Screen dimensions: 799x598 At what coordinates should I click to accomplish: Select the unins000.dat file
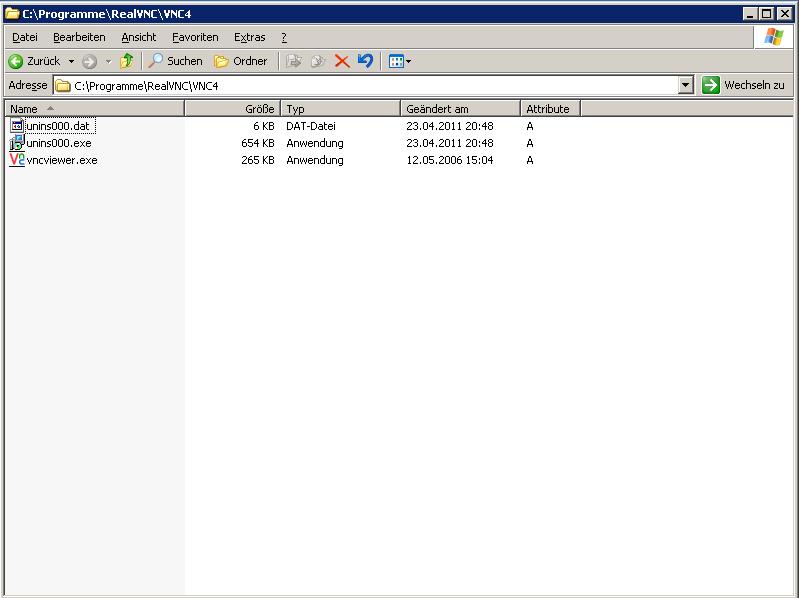pos(58,126)
